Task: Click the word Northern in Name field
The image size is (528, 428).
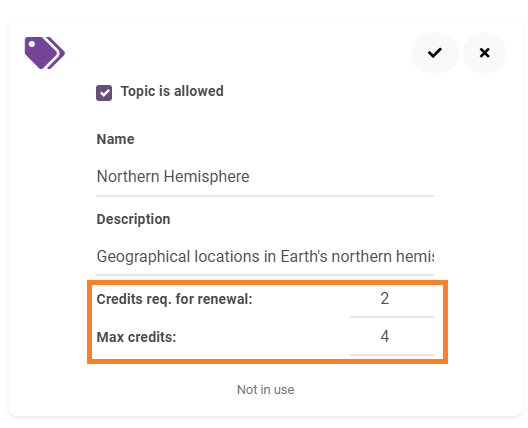Action: coord(128,177)
